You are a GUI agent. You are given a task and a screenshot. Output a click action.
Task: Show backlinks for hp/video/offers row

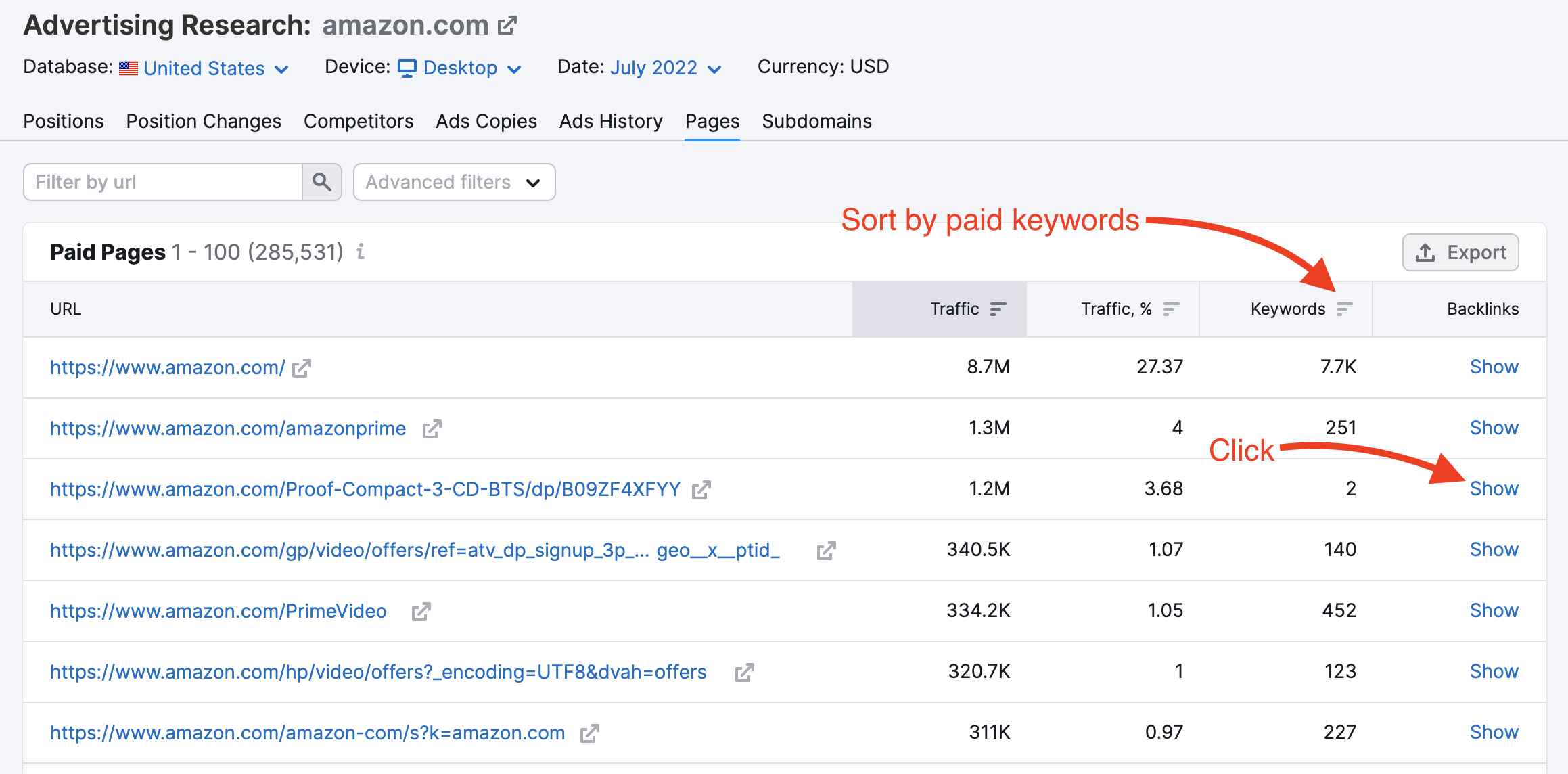pos(1494,671)
